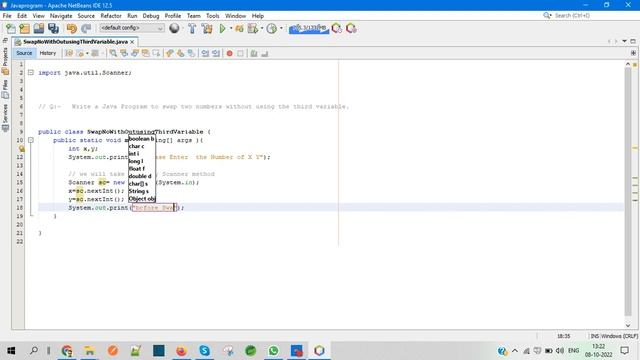Click the Redo arrow icon
Screen dimensions: 640x360
pyautogui.click(x=86, y=28)
